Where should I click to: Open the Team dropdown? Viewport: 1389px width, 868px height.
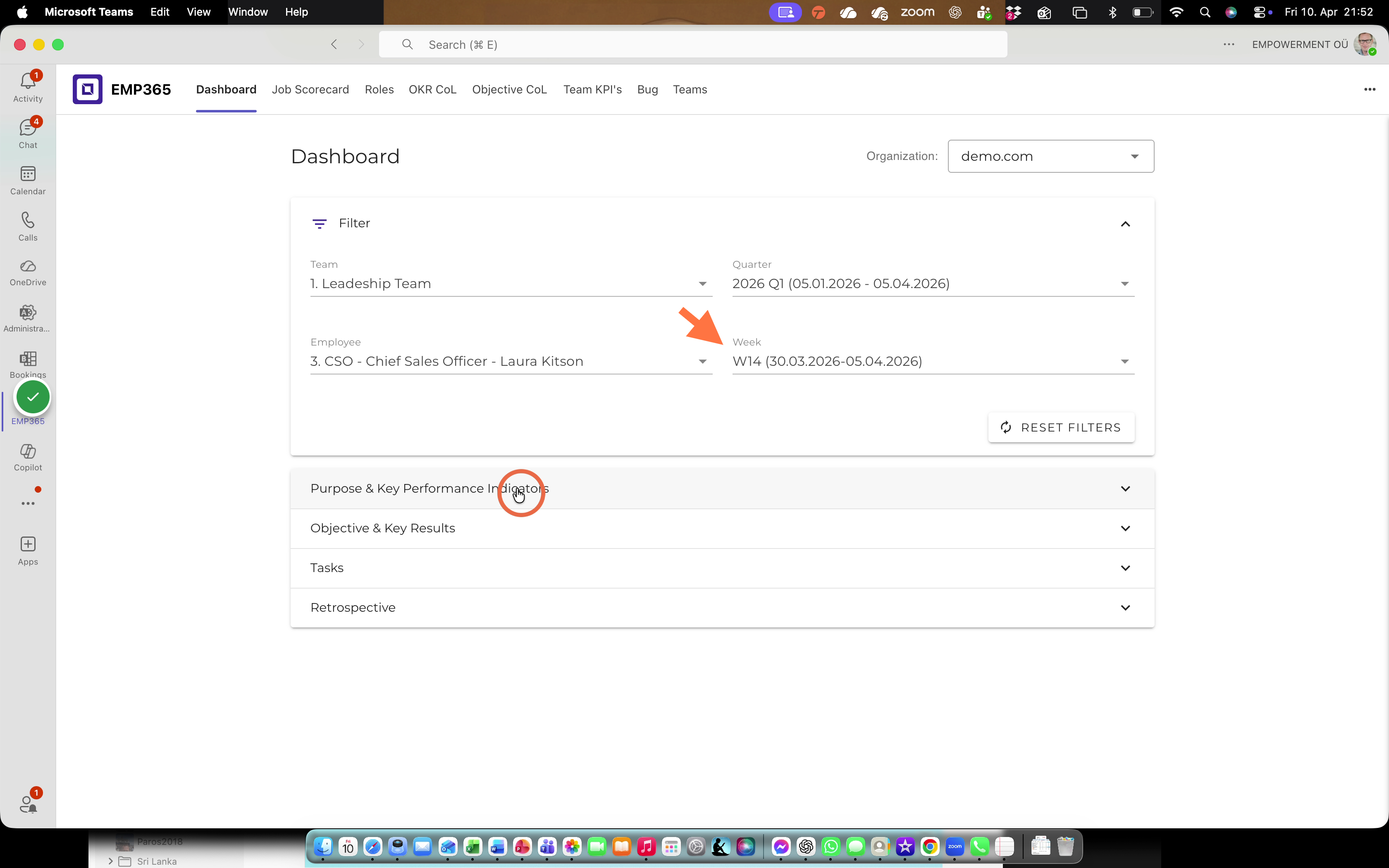point(511,284)
